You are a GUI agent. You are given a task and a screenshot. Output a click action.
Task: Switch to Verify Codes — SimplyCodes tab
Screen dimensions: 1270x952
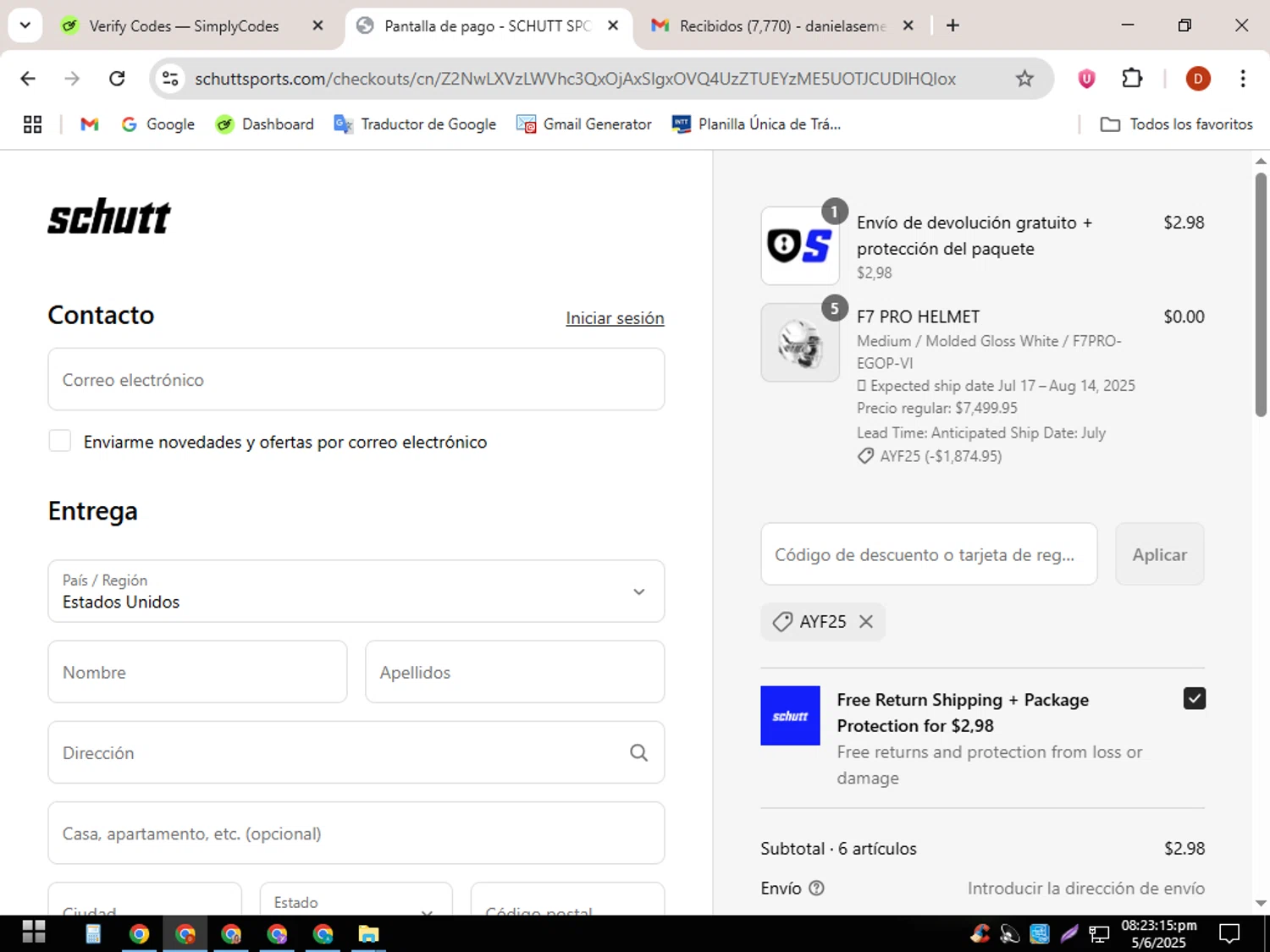pos(184,26)
